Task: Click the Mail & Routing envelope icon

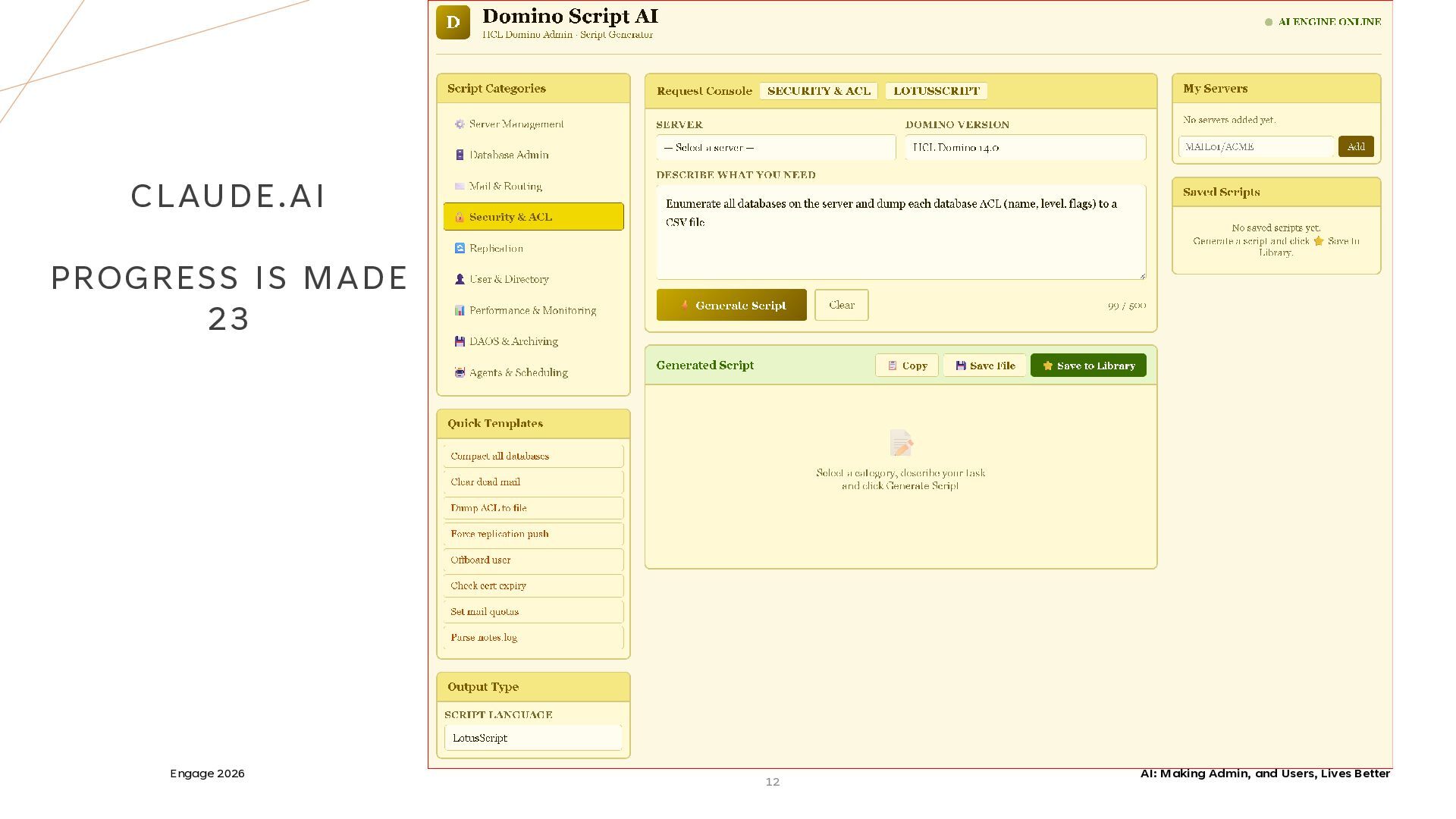Action: (x=460, y=187)
